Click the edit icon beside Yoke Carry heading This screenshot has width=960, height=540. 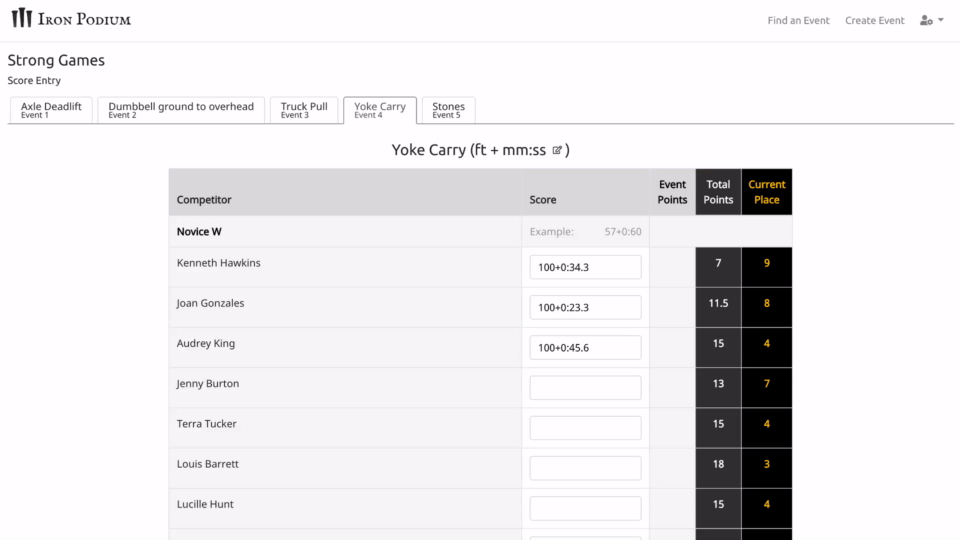click(x=557, y=150)
